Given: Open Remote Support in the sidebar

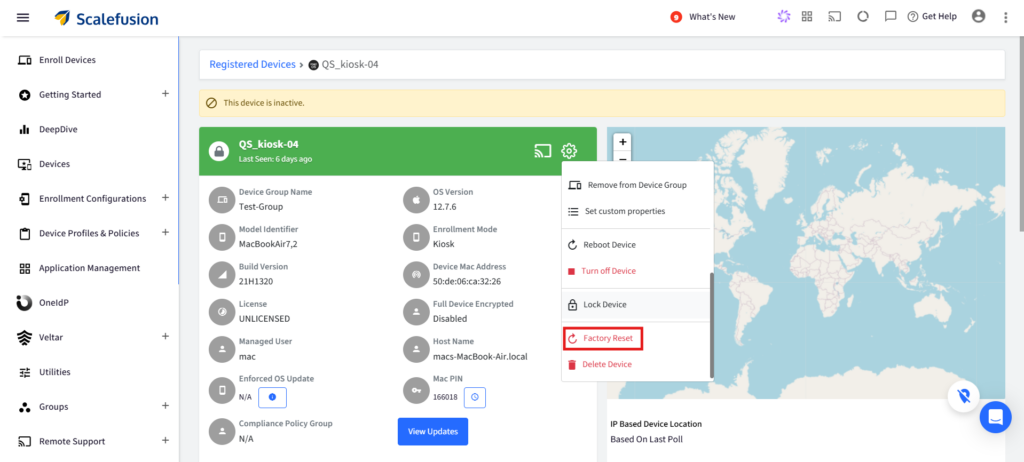Looking at the screenshot, I should point(72,441).
